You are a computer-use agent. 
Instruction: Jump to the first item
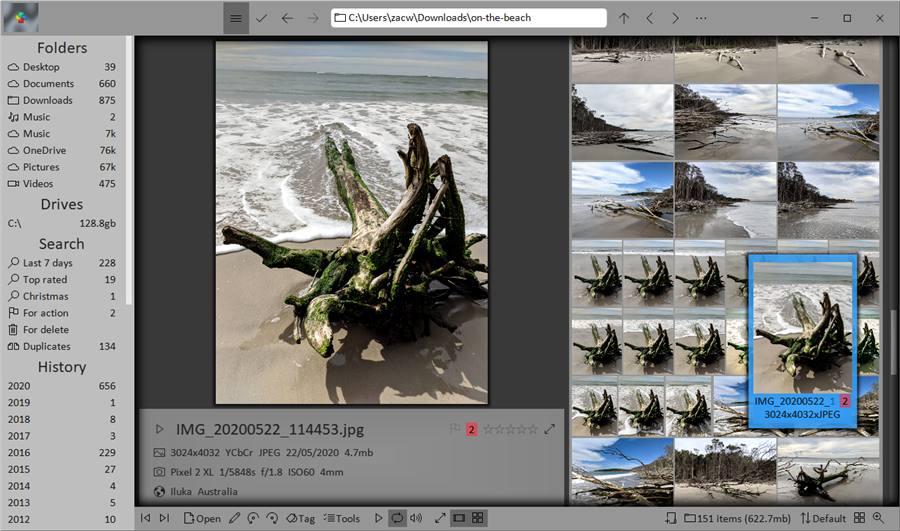coord(145,518)
